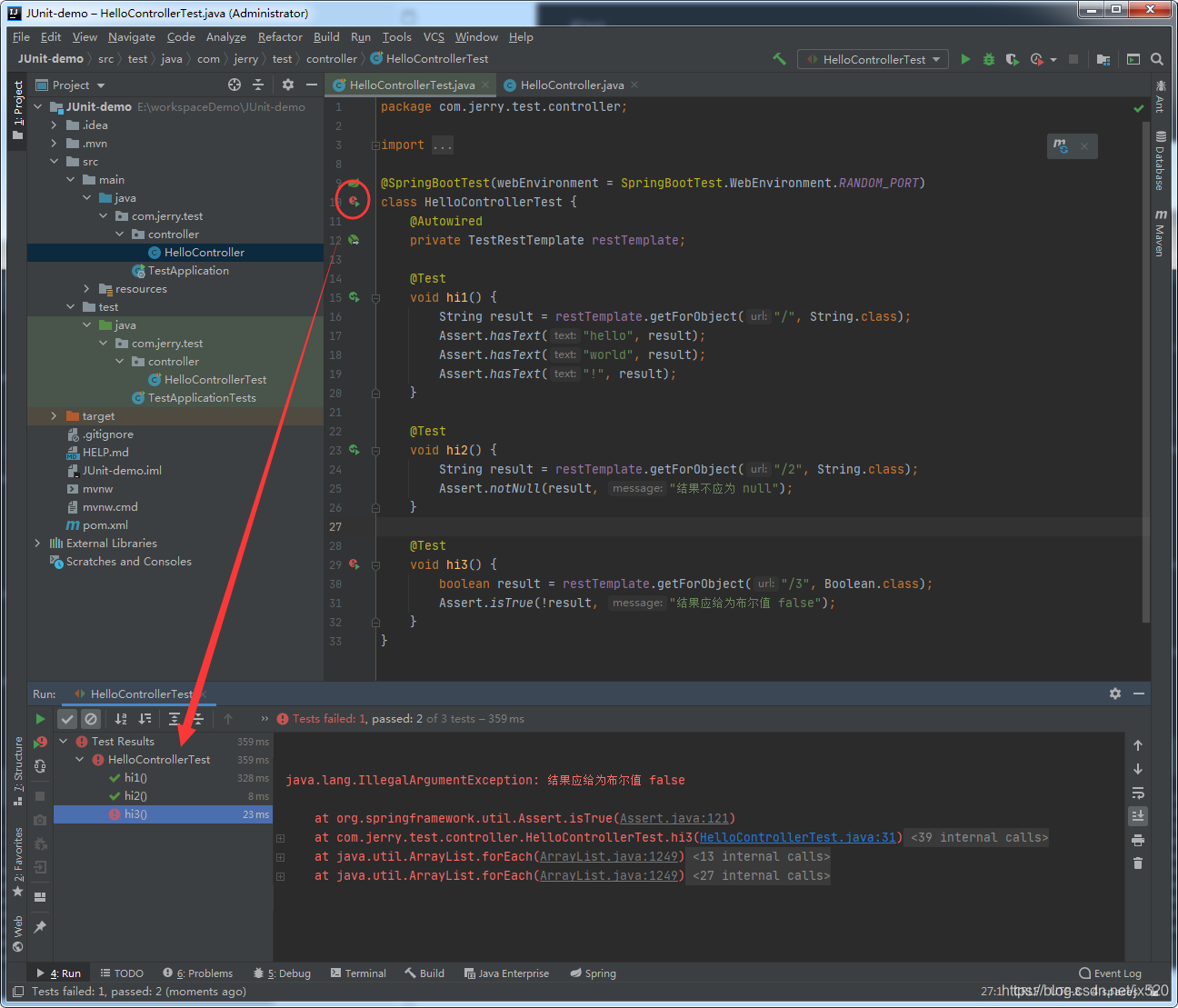
Task: Toggle show ignored tests button
Action: (91, 719)
